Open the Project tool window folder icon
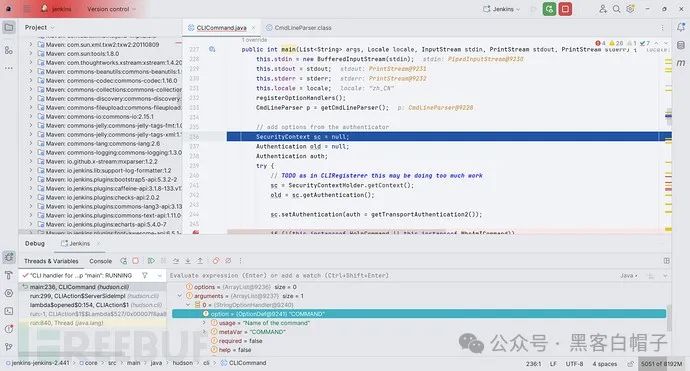This screenshot has width=690, height=371. point(8,27)
